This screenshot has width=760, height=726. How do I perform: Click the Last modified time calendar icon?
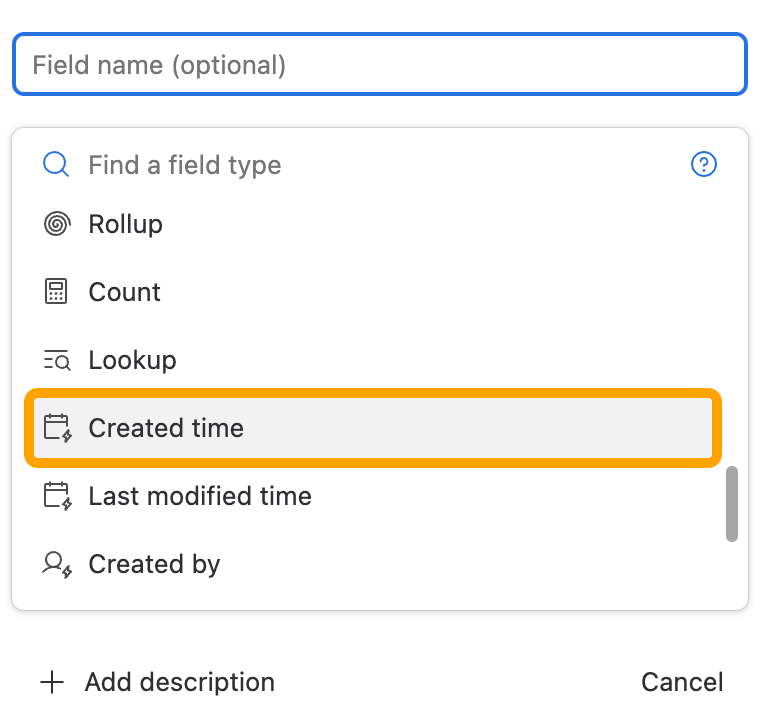pos(58,496)
